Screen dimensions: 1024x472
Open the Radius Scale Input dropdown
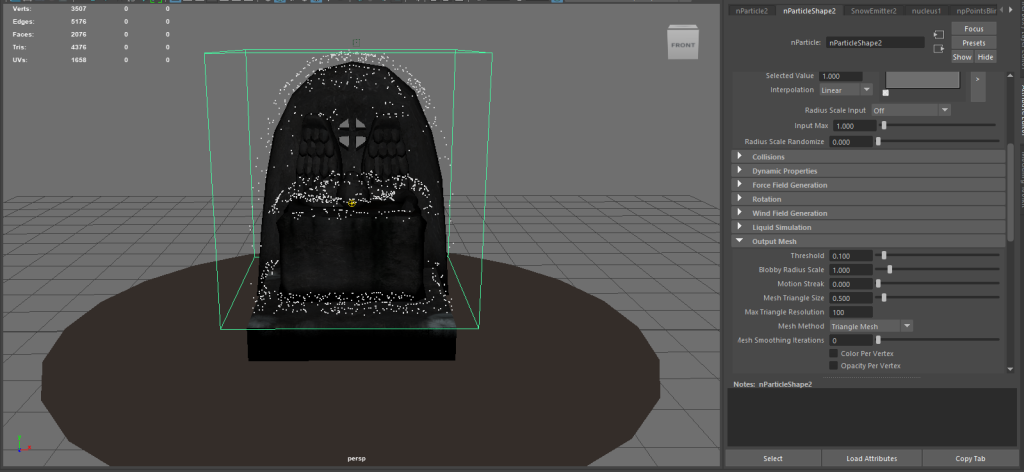pyautogui.click(x=909, y=110)
